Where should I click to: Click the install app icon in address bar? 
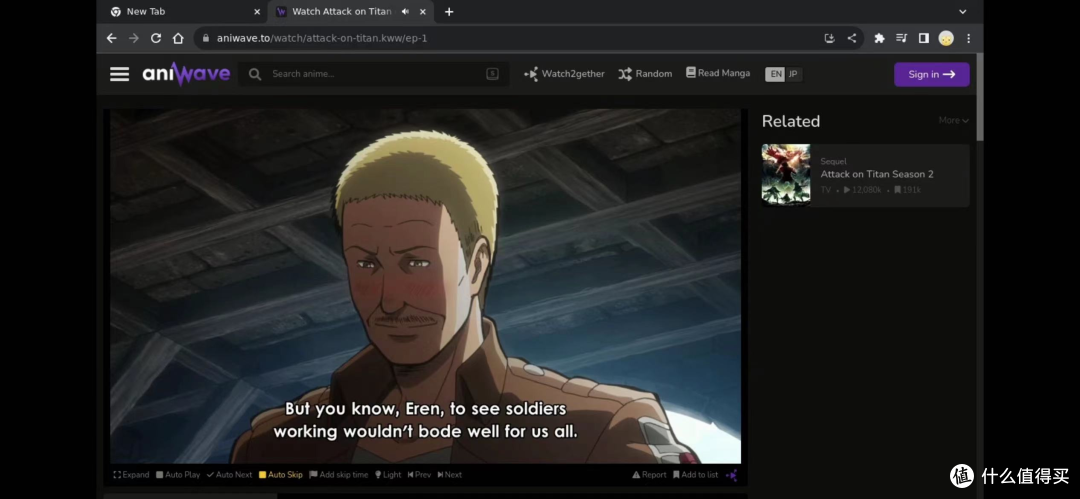point(829,38)
